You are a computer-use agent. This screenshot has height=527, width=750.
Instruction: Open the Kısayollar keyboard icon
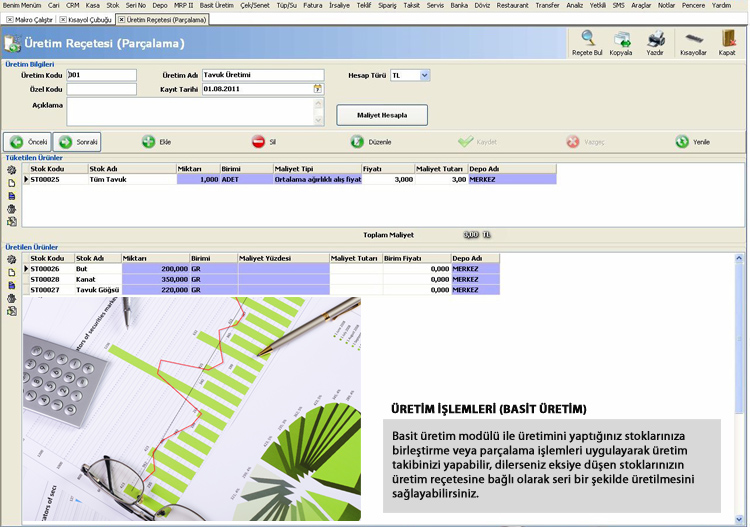click(693, 42)
